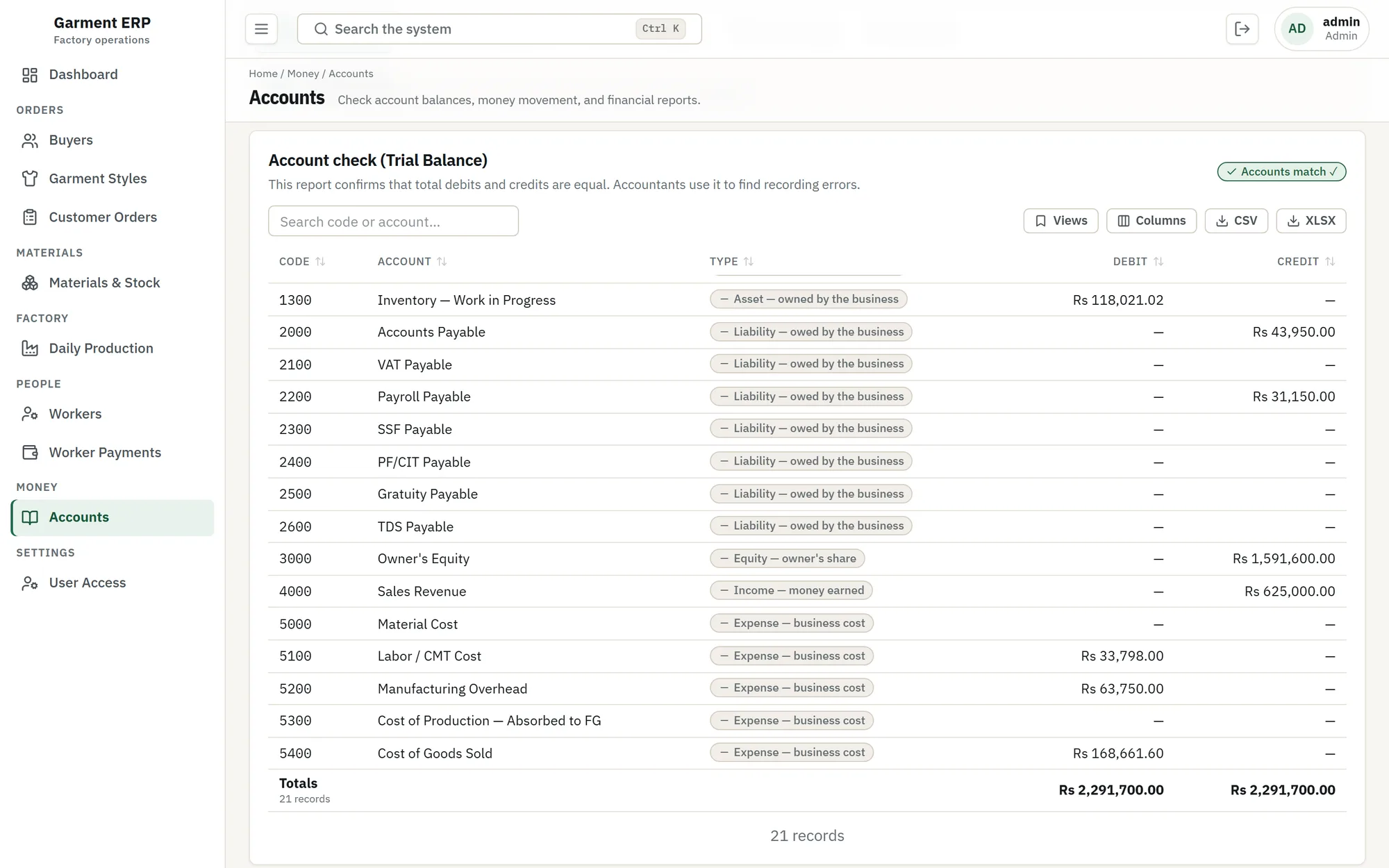Export the trial balance as XLSX

click(1311, 221)
